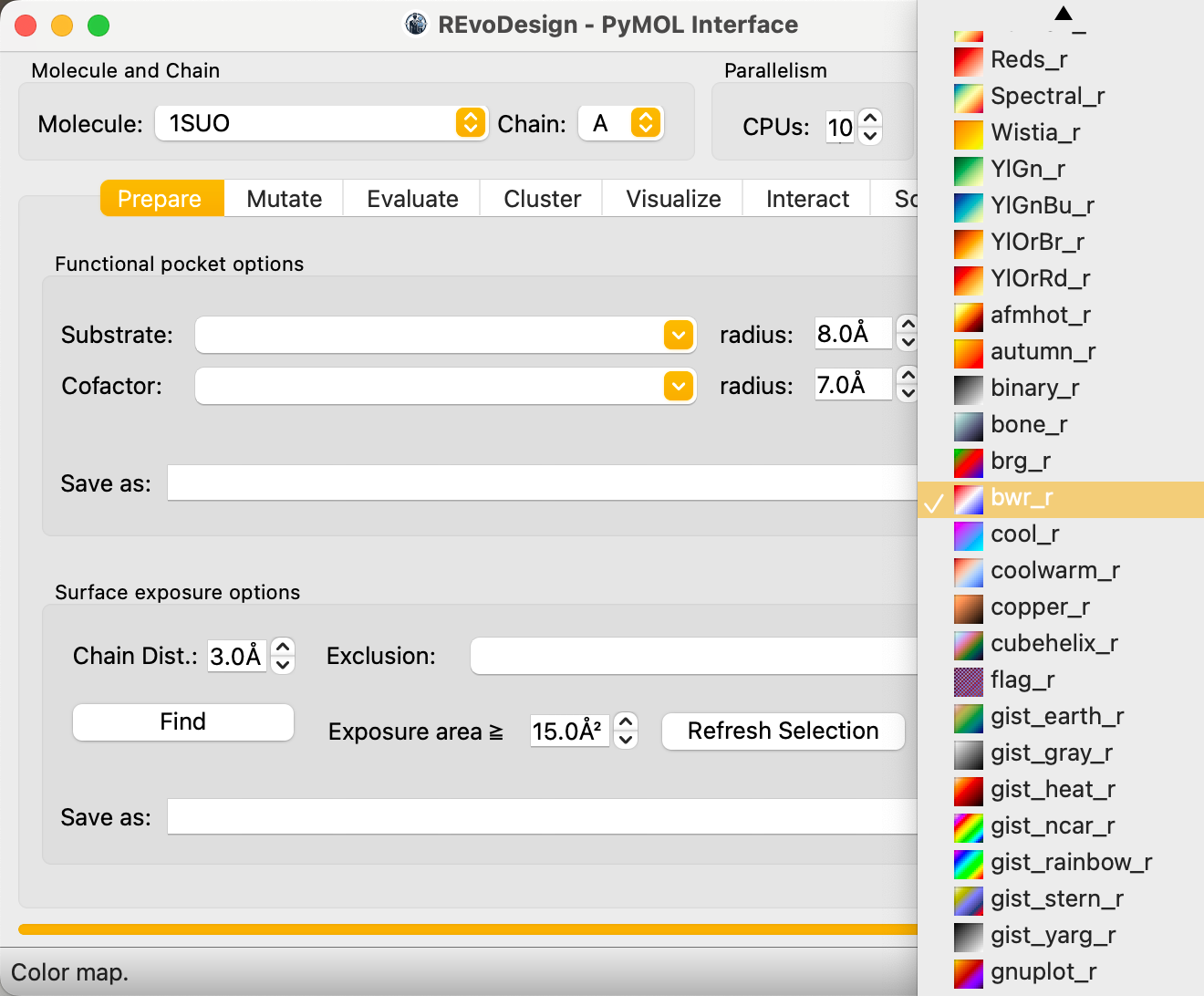Click the cool_r gradient icon
The image size is (1204, 996).
[x=969, y=535]
